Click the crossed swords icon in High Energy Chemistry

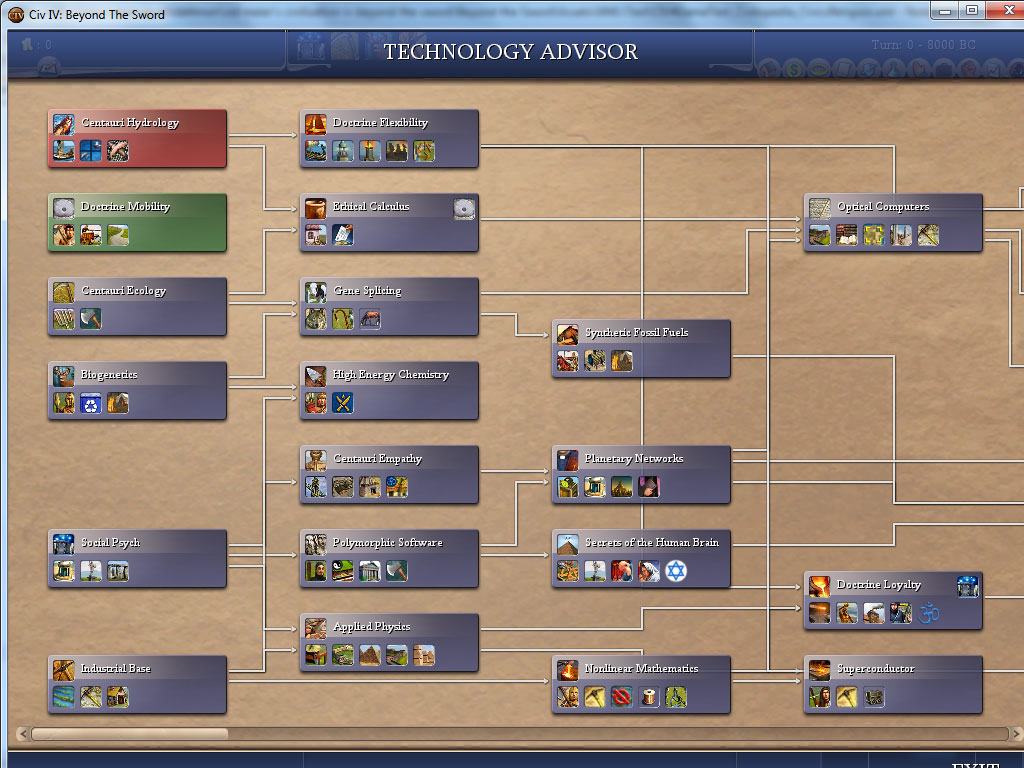343,403
